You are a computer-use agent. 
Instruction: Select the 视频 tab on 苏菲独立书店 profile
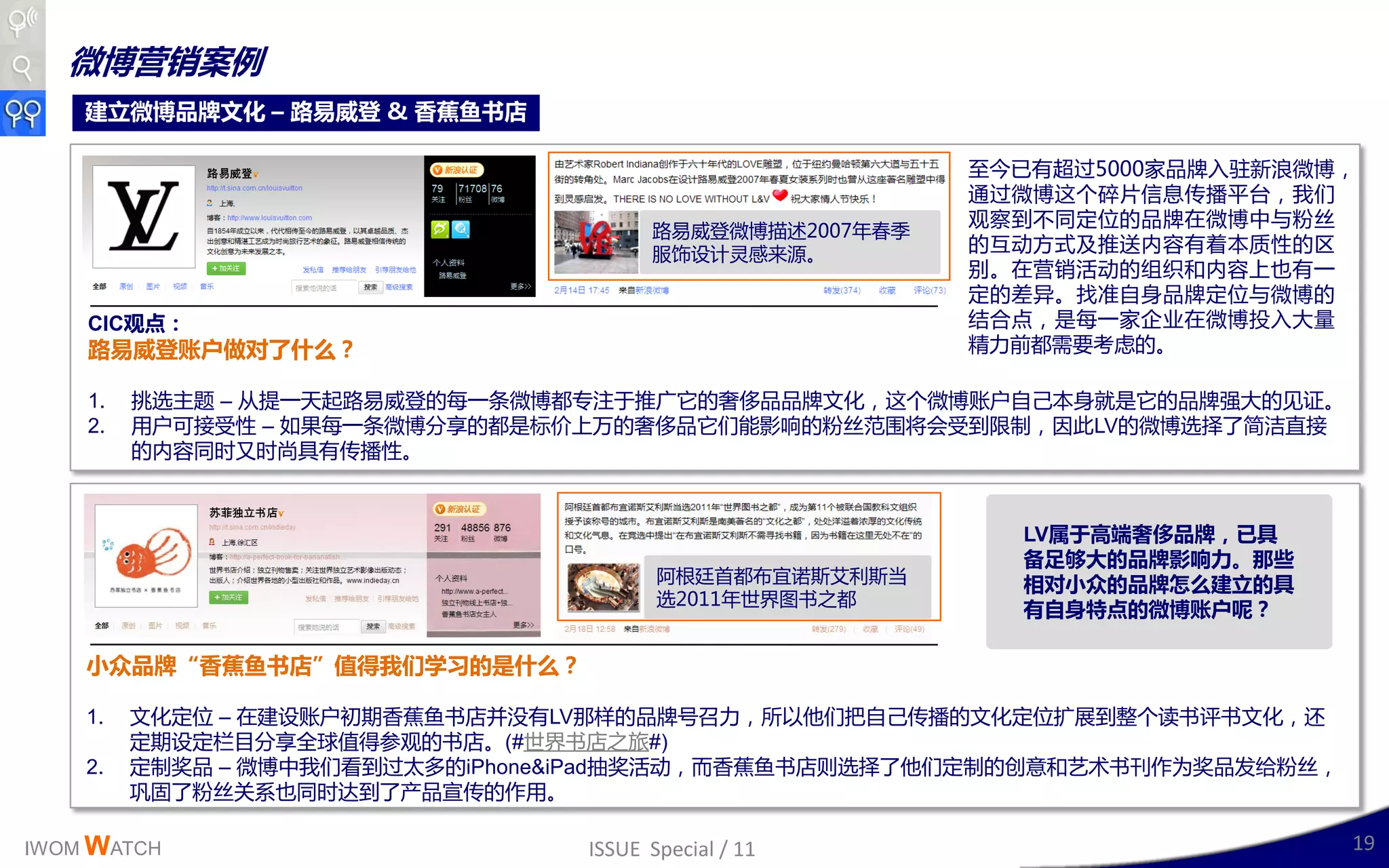[x=182, y=625]
